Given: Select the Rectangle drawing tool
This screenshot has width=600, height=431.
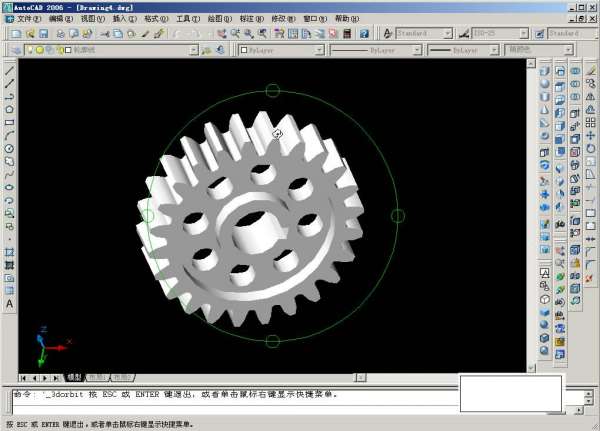Looking at the screenshot, I should click(x=9, y=122).
